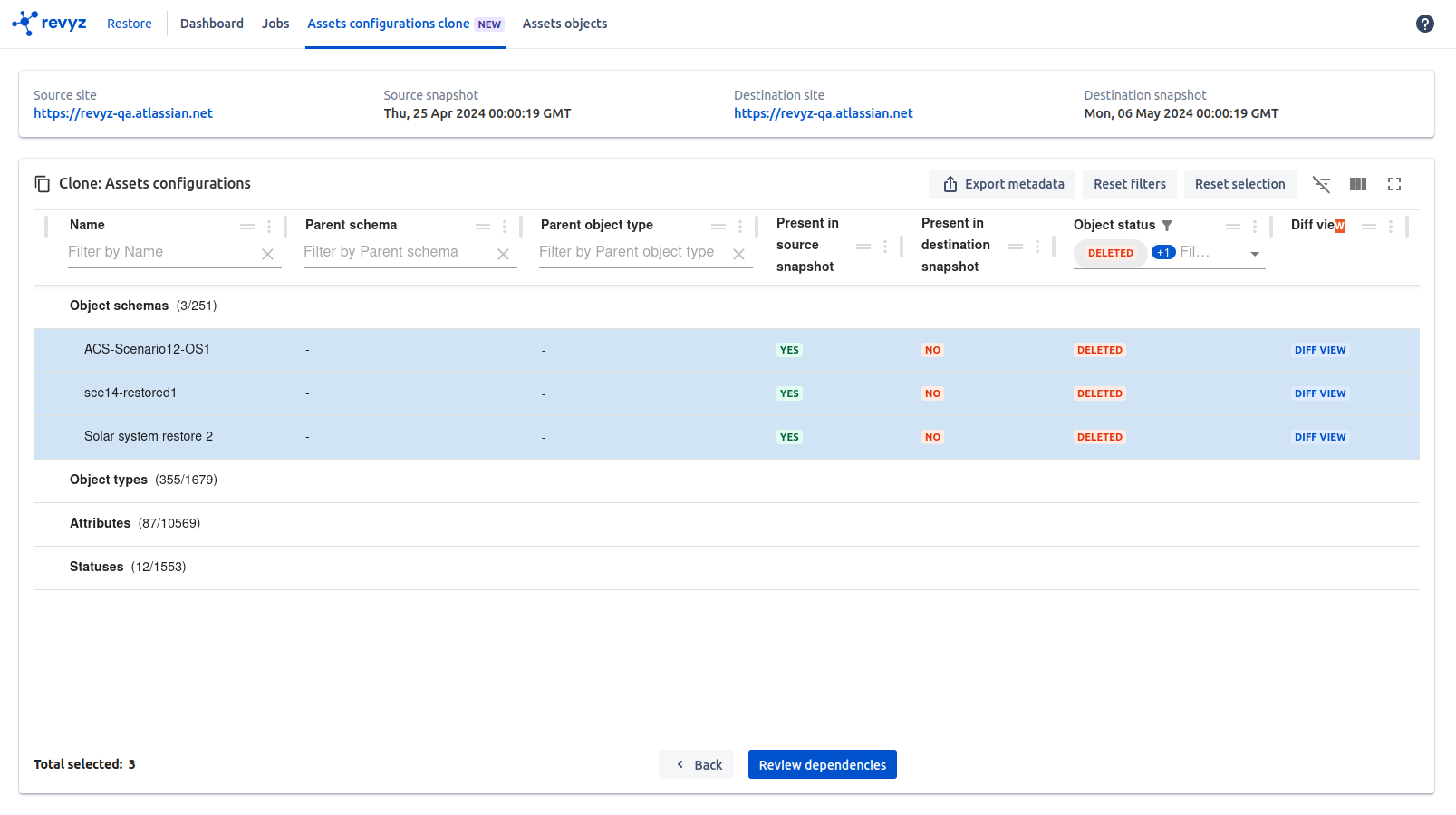Click the Object status filter funnel icon
Screen dimensions: 1456x815
pyautogui.click(x=1167, y=226)
